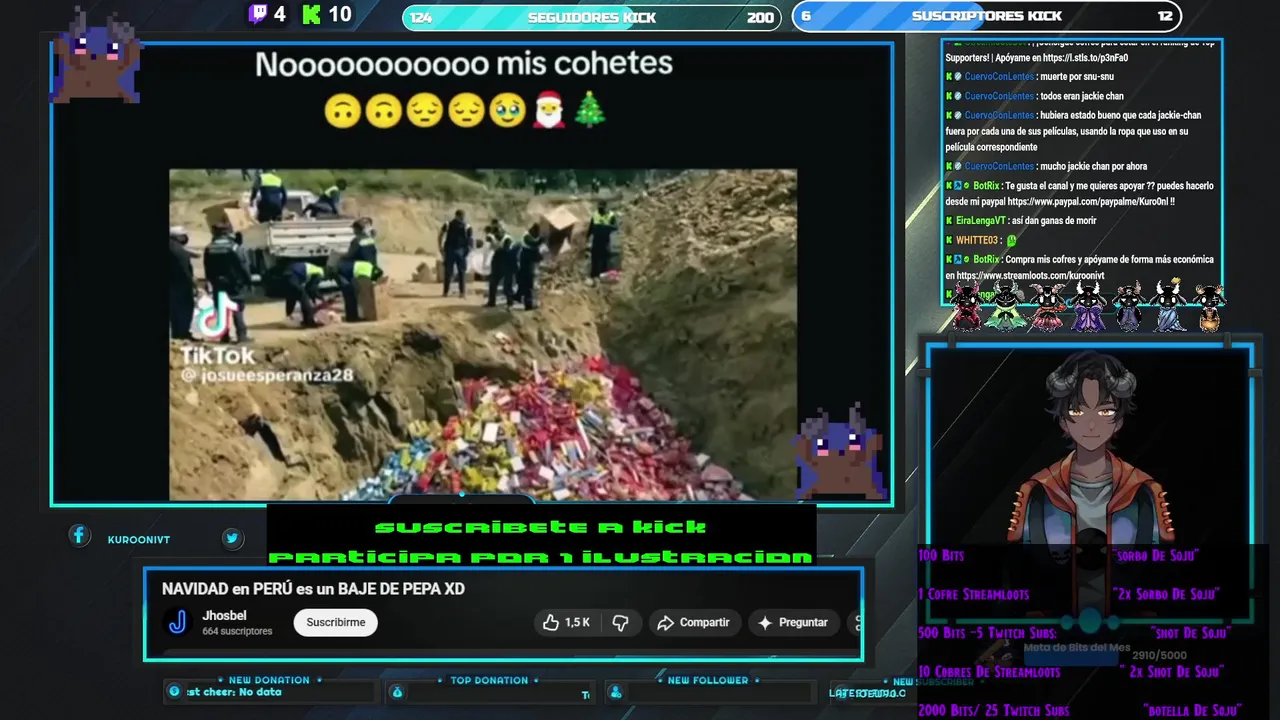Click the Facebook icon beside KUROONIVT
This screenshot has width=1280, height=720.
click(79, 536)
